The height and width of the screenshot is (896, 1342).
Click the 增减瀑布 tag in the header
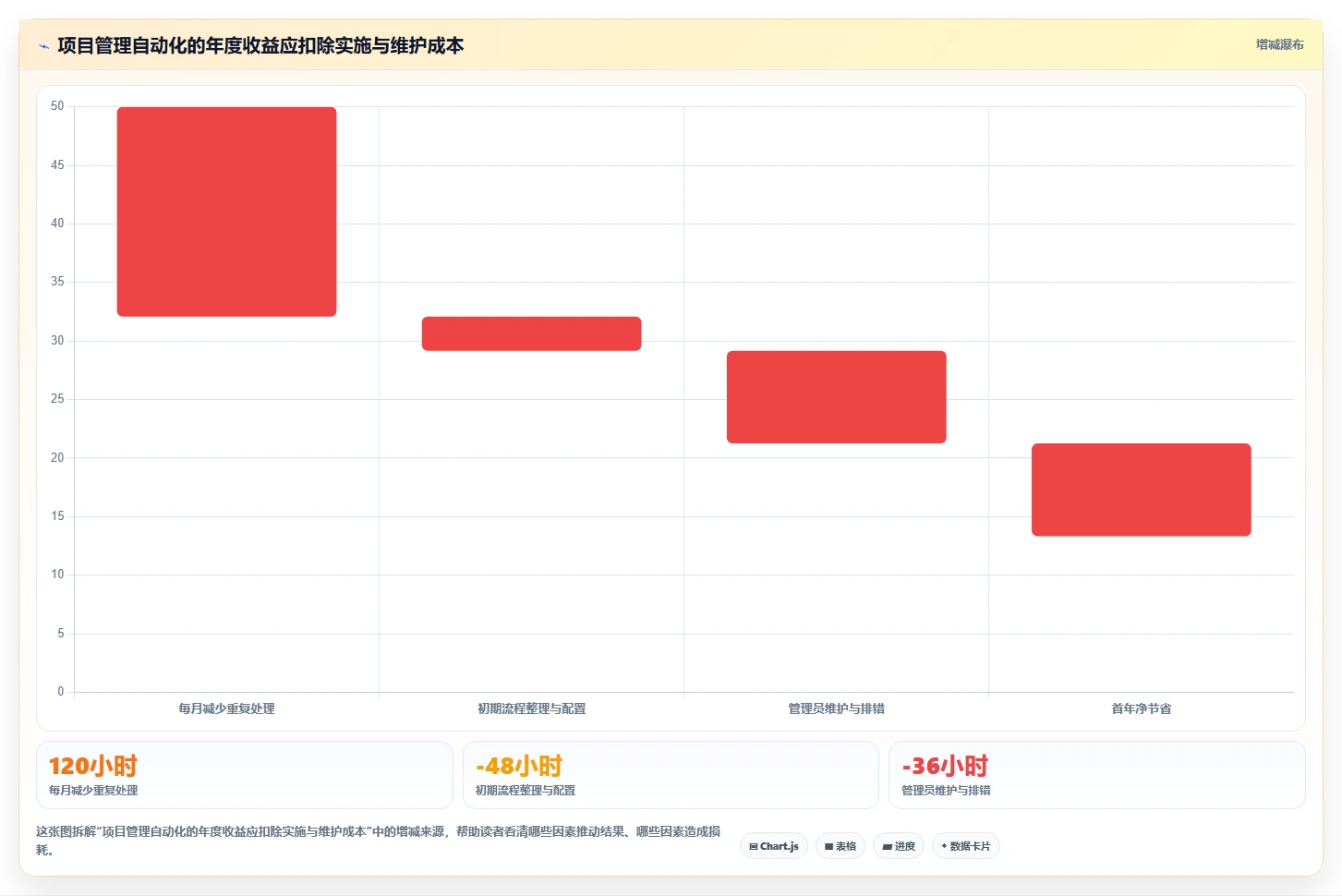(x=1279, y=44)
